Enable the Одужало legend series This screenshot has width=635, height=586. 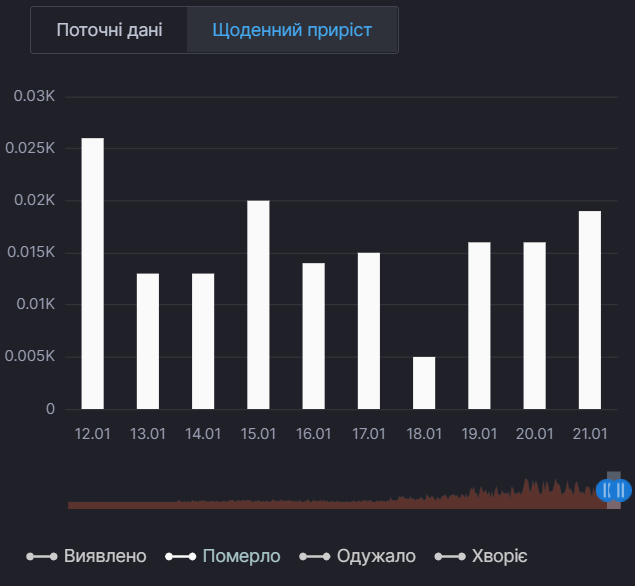(358, 556)
